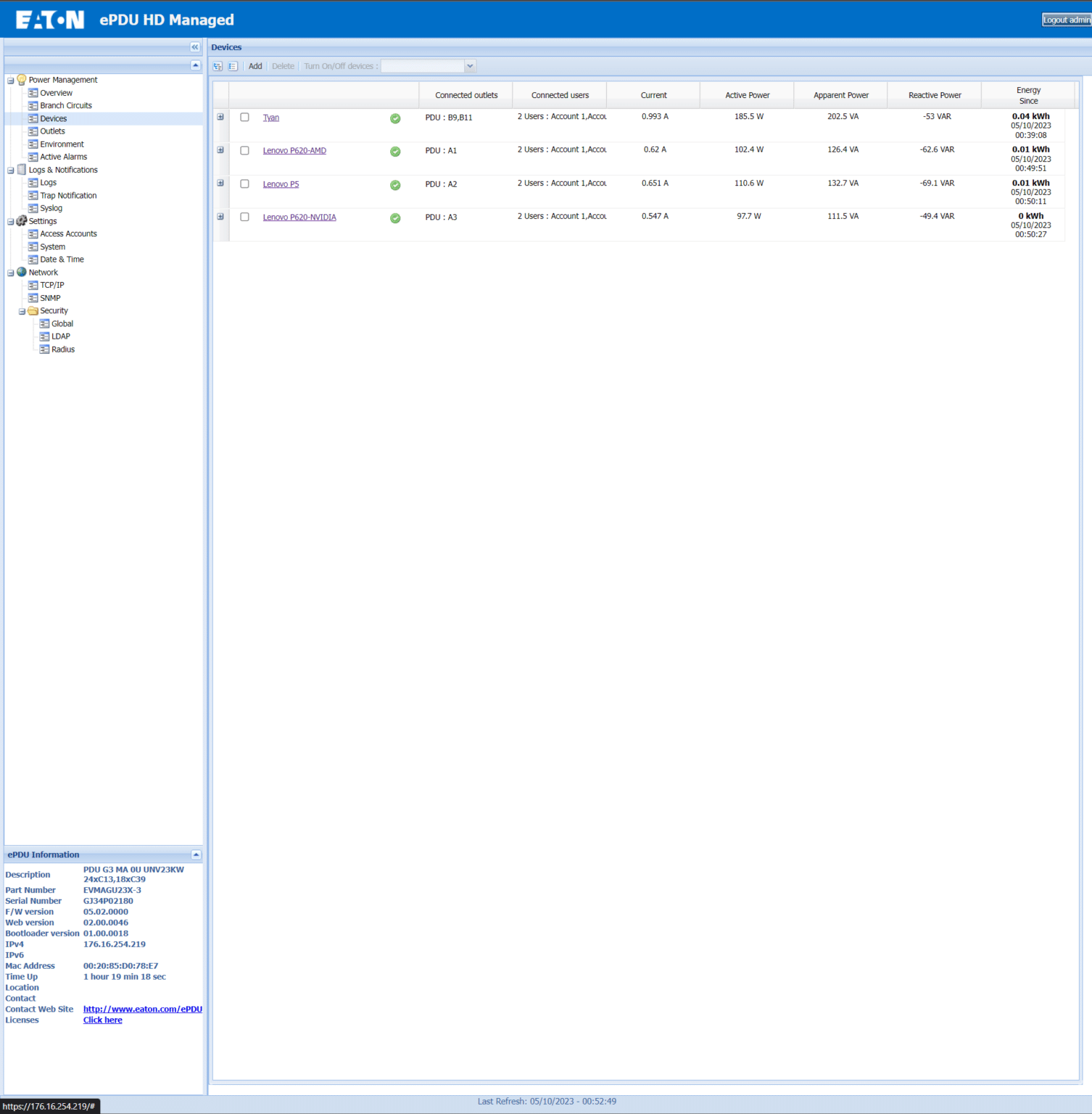Click the Reactive Power column header
The image size is (1092, 1114).
[935, 95]
